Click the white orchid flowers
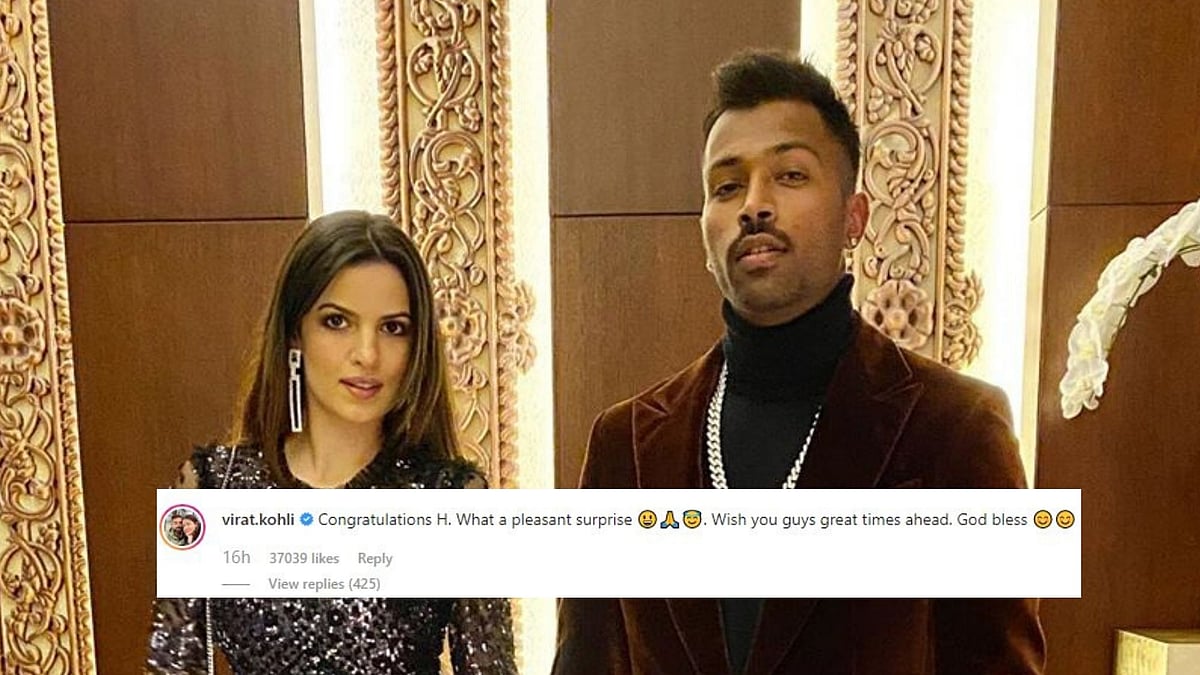This screenshot has height=675, width=1200. [1130, 305]
